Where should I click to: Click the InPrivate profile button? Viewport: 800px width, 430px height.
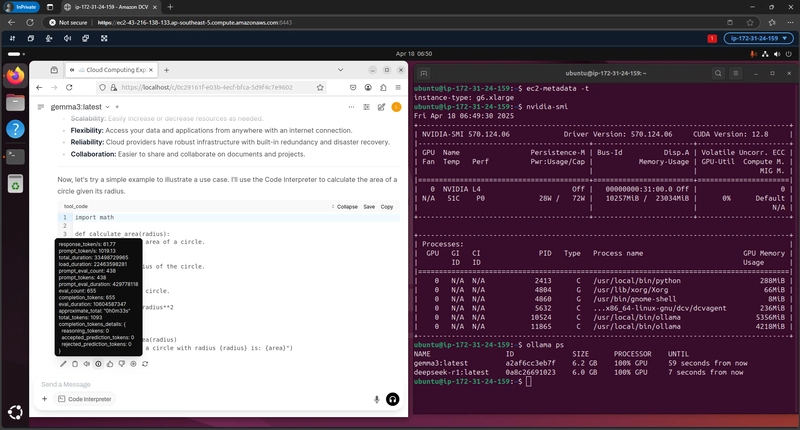(x=21, y=7)
